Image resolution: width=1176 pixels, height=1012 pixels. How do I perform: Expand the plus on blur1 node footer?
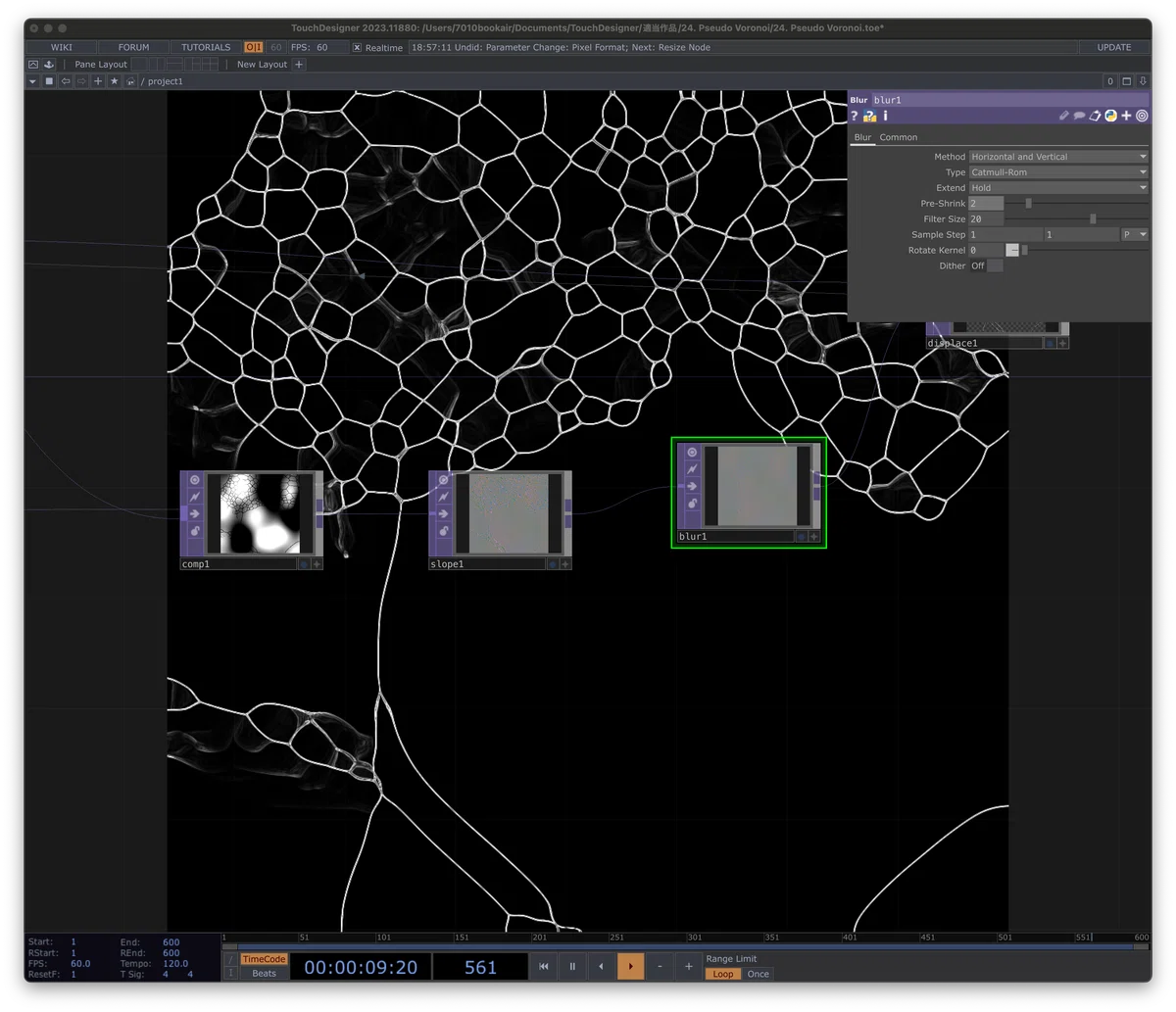pyautogui.click(x=814, y=536)
